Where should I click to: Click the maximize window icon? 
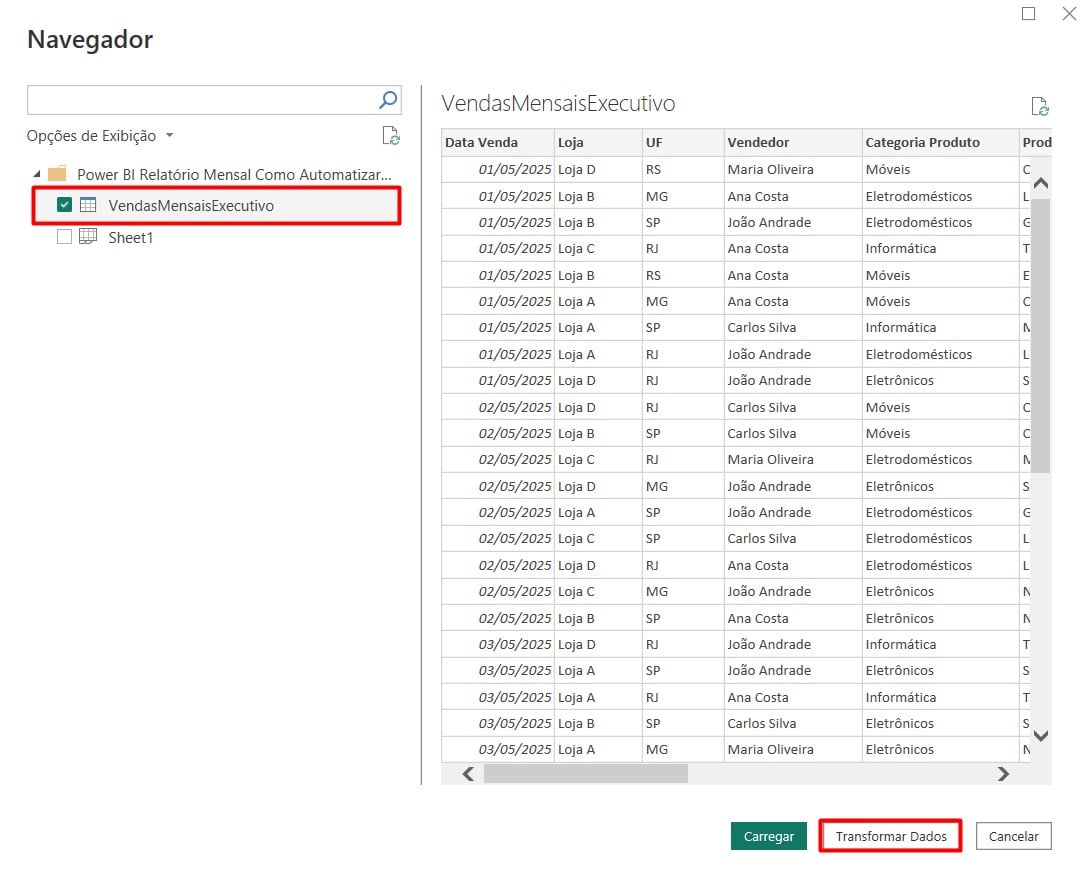pos(1029,14)
